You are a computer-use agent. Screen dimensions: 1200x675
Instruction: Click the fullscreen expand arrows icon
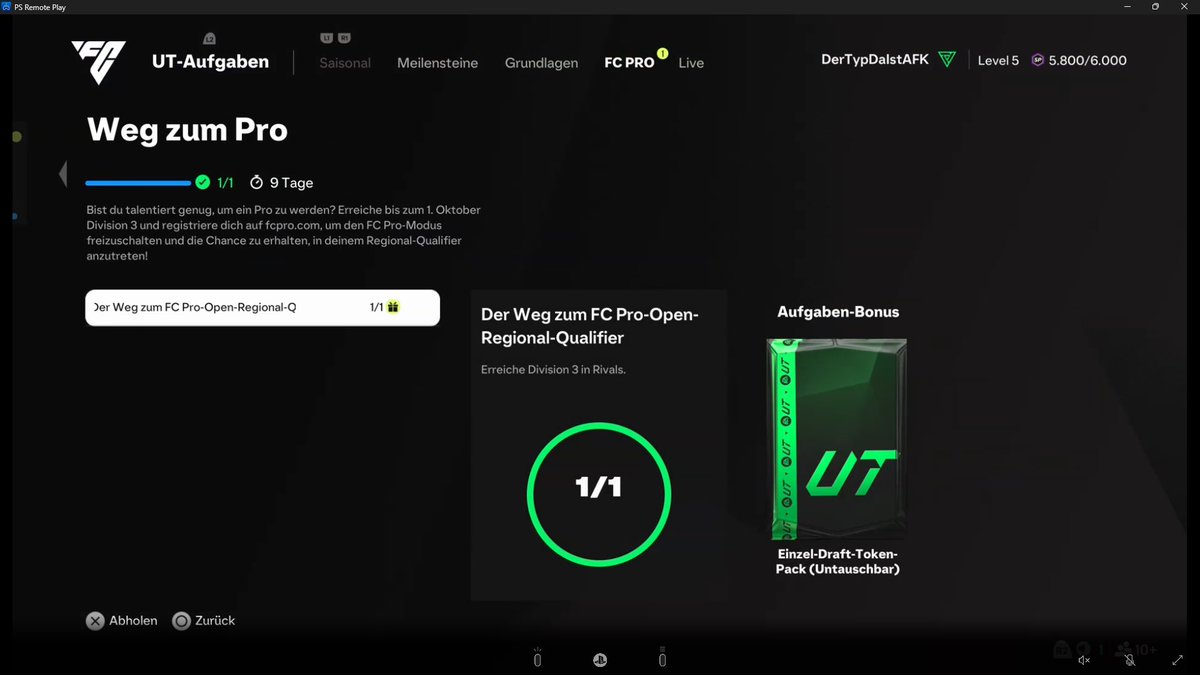tap(1177, 660)
